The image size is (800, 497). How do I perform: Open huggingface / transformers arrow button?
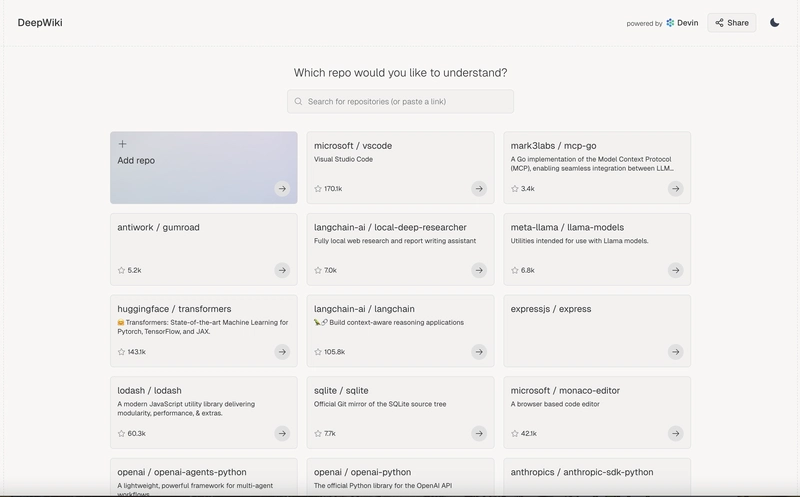(282, 352)
